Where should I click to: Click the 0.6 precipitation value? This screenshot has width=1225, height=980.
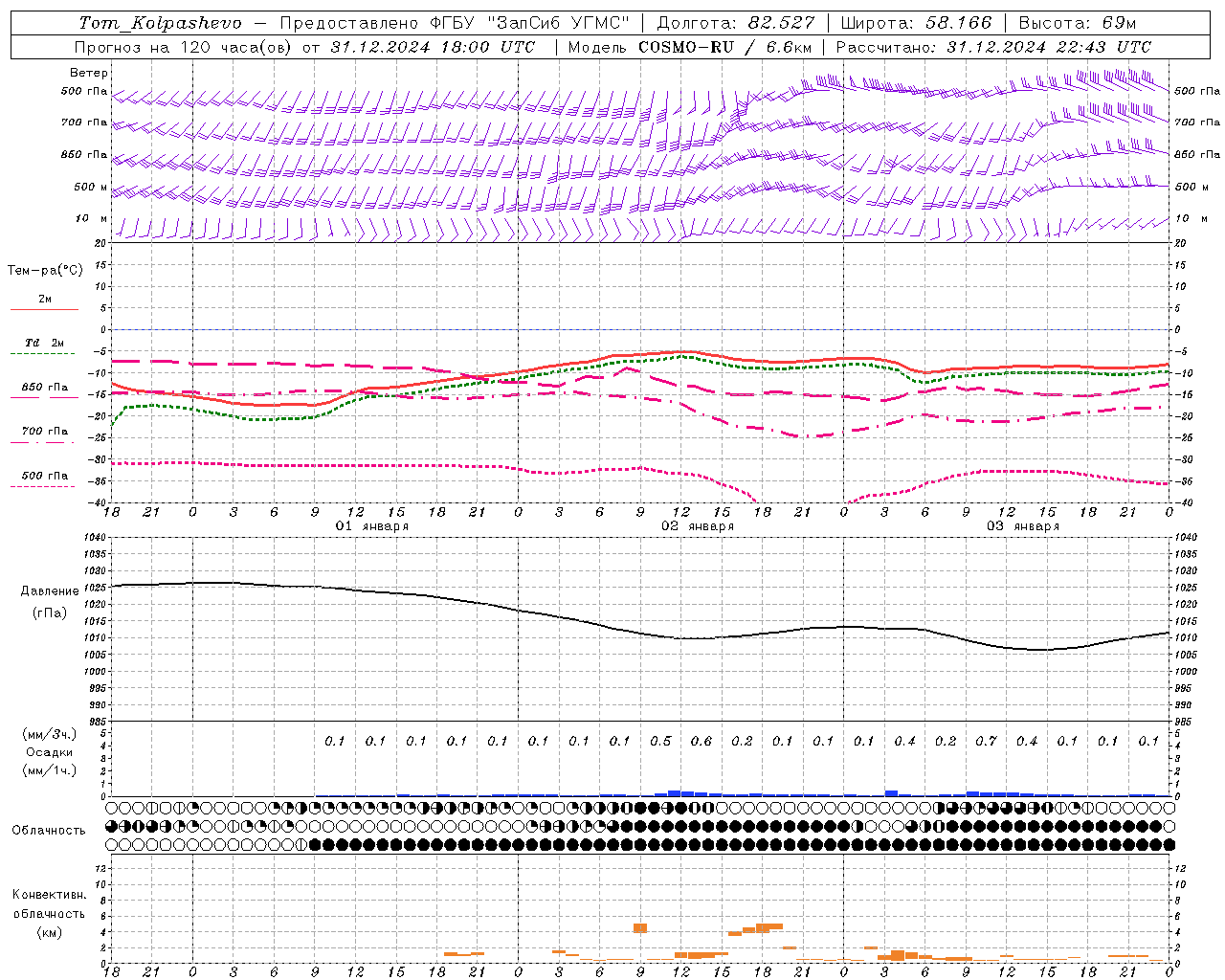pyautogui.click(x=702, y=741)
